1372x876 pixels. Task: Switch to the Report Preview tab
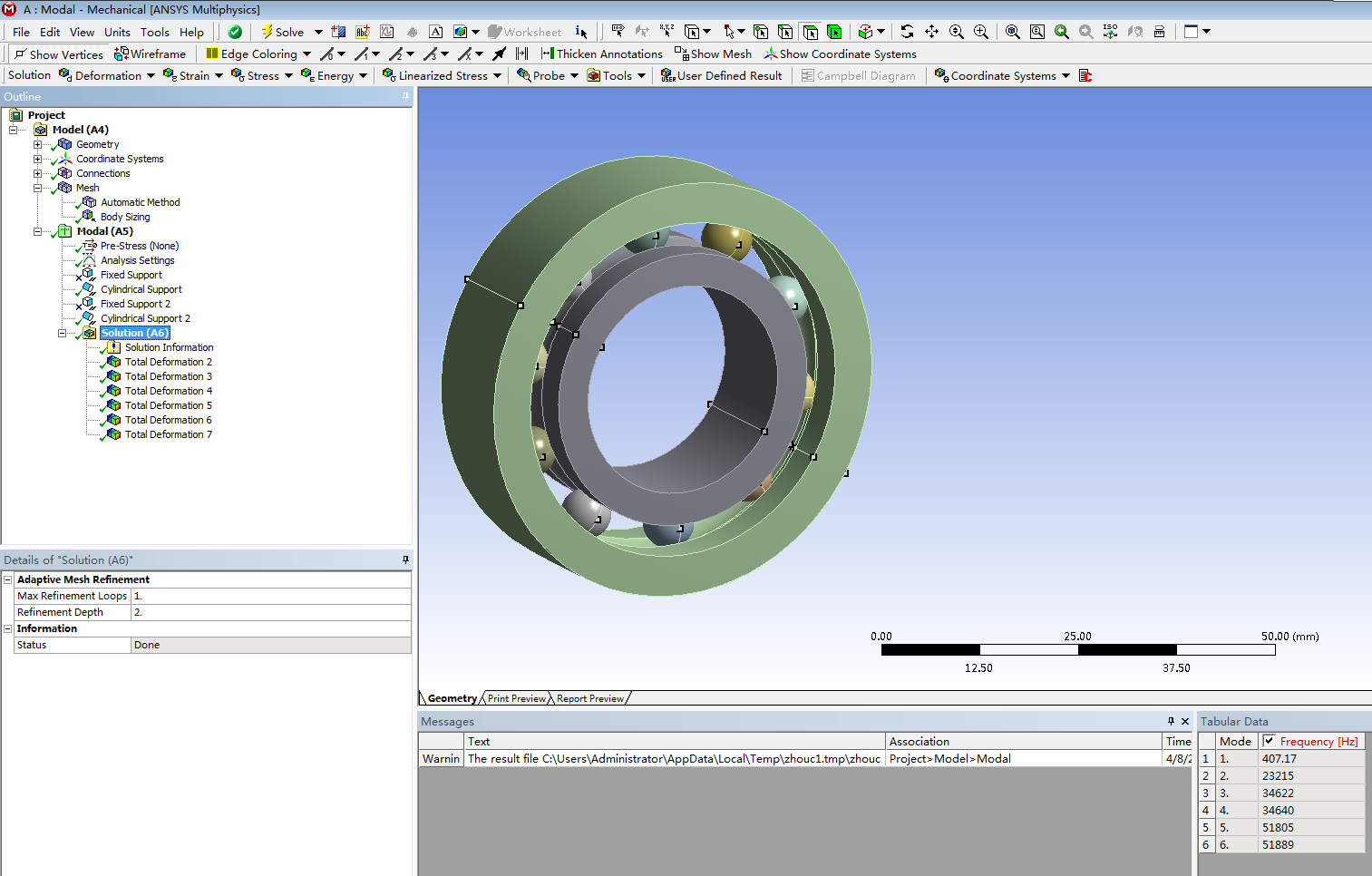[589, 698]
